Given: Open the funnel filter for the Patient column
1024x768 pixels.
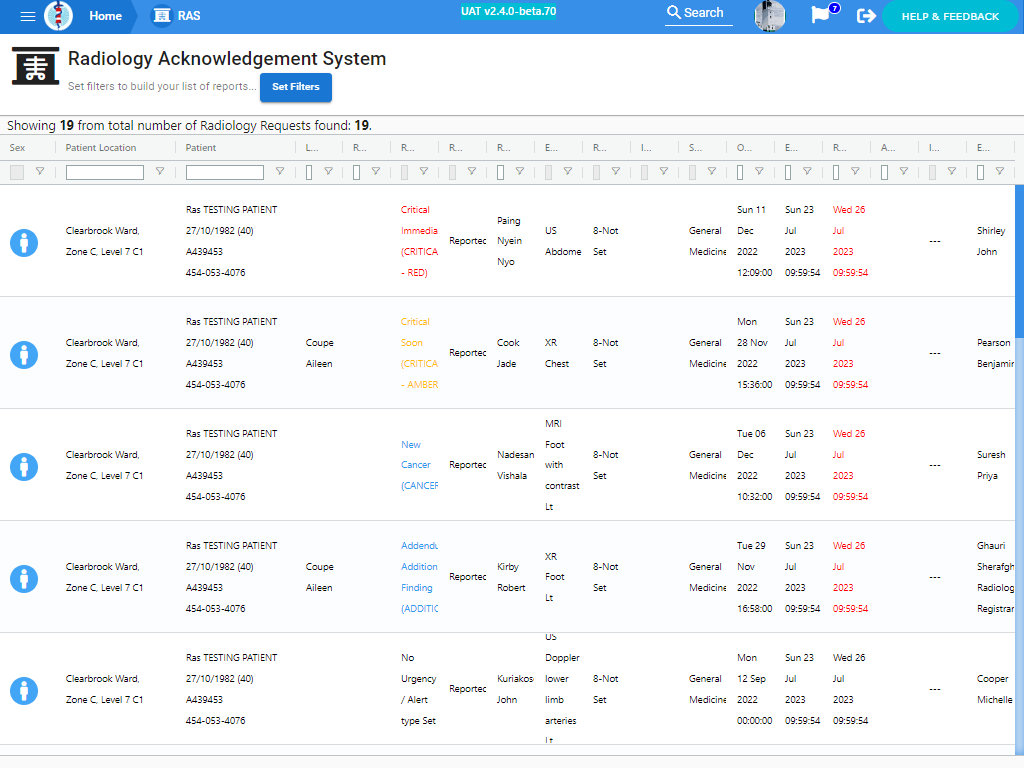Looking at the screenshot, I should (x=280, y=171).
